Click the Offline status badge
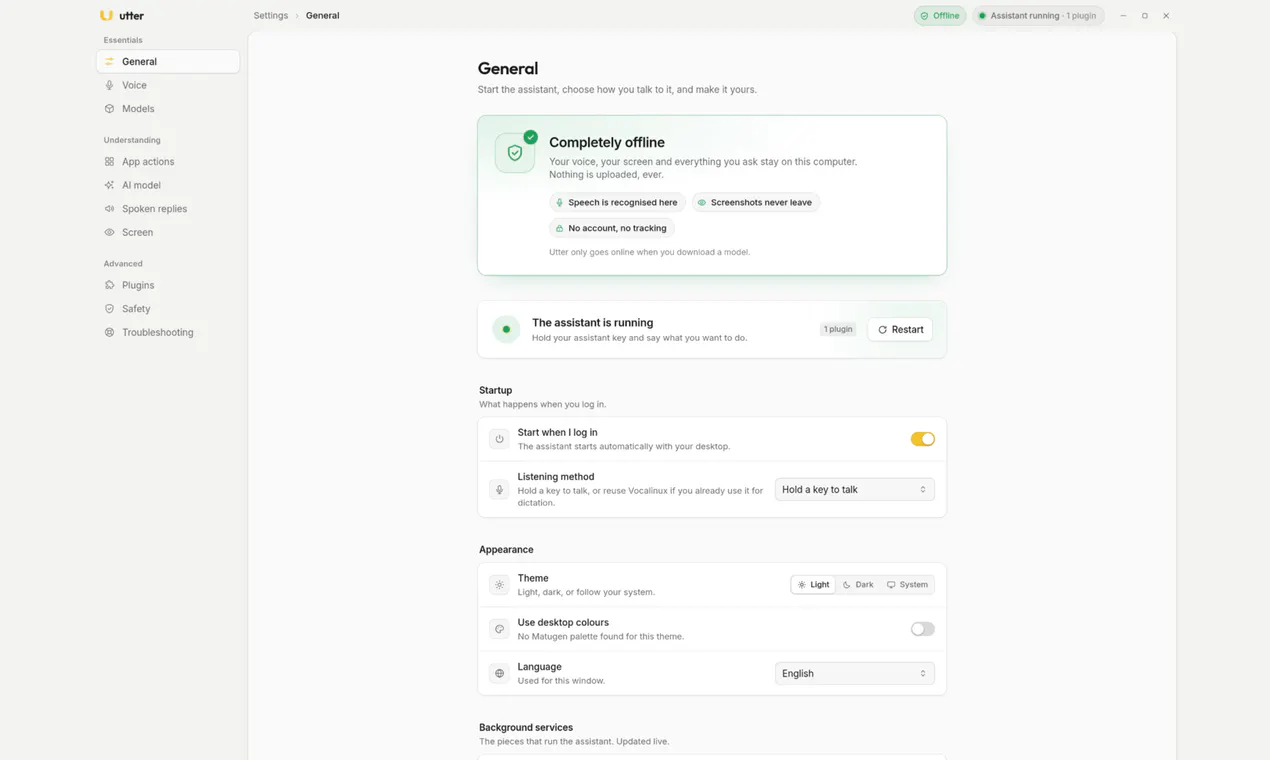 [x=940, y=16]
